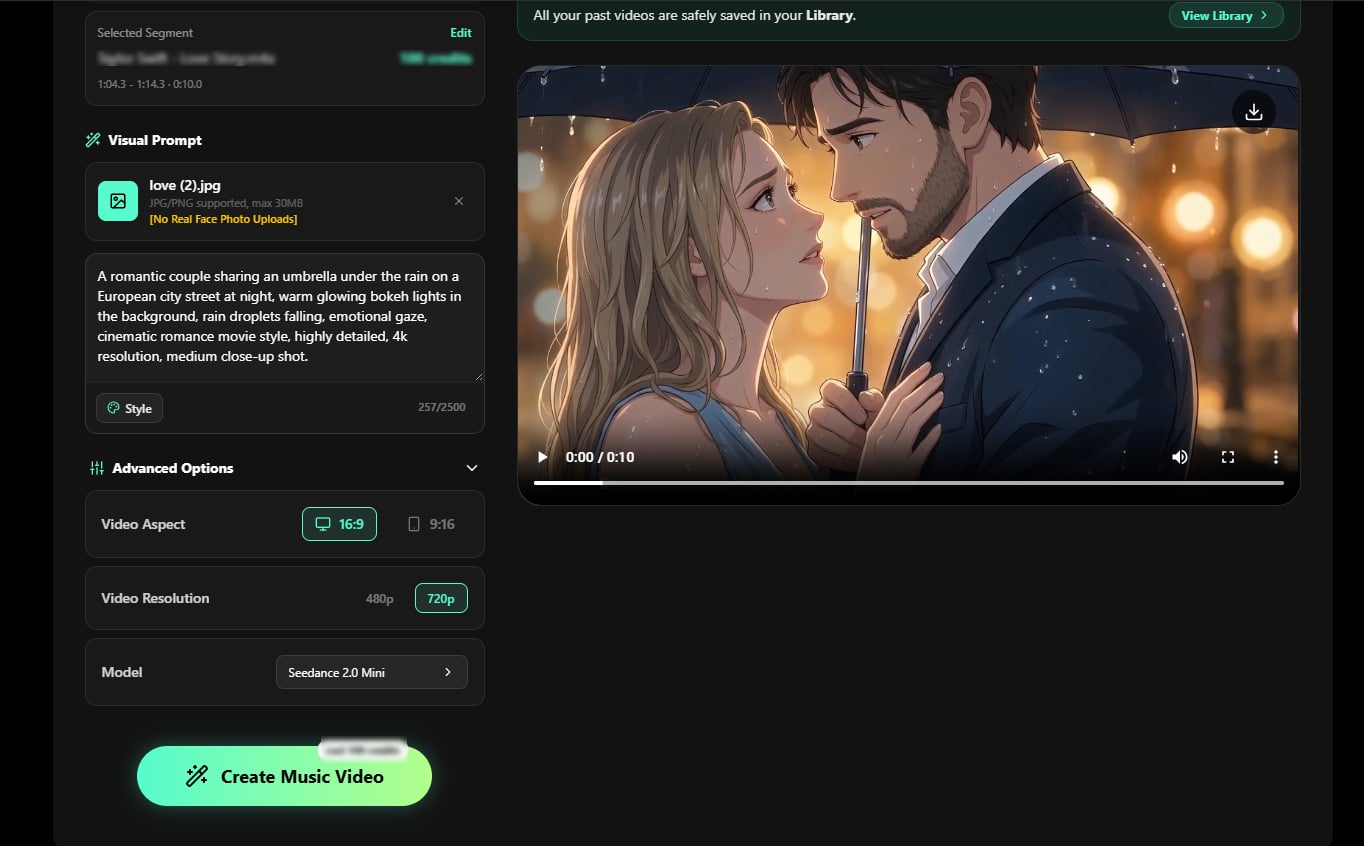Select the 9:16 video aspect
The height and width of the screenshot is (846, 1364).
point(432,524)
